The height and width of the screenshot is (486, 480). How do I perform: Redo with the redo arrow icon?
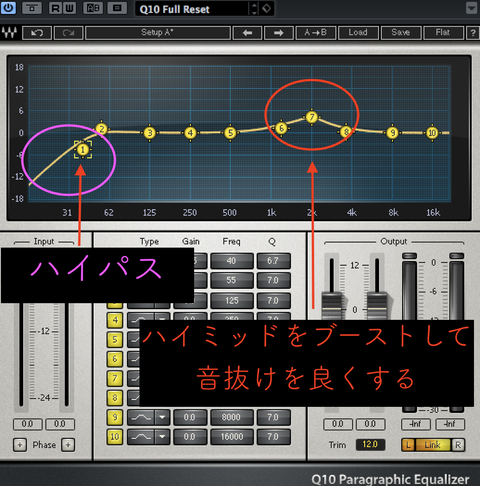(68, 33)
